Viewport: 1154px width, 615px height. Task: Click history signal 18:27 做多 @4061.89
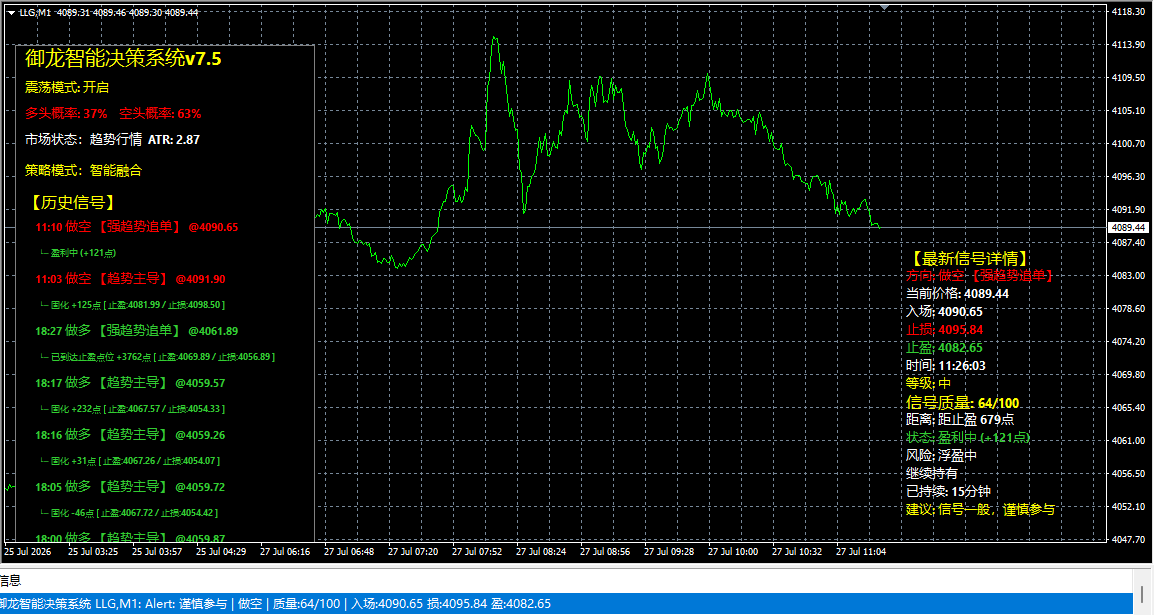point(137,332)
